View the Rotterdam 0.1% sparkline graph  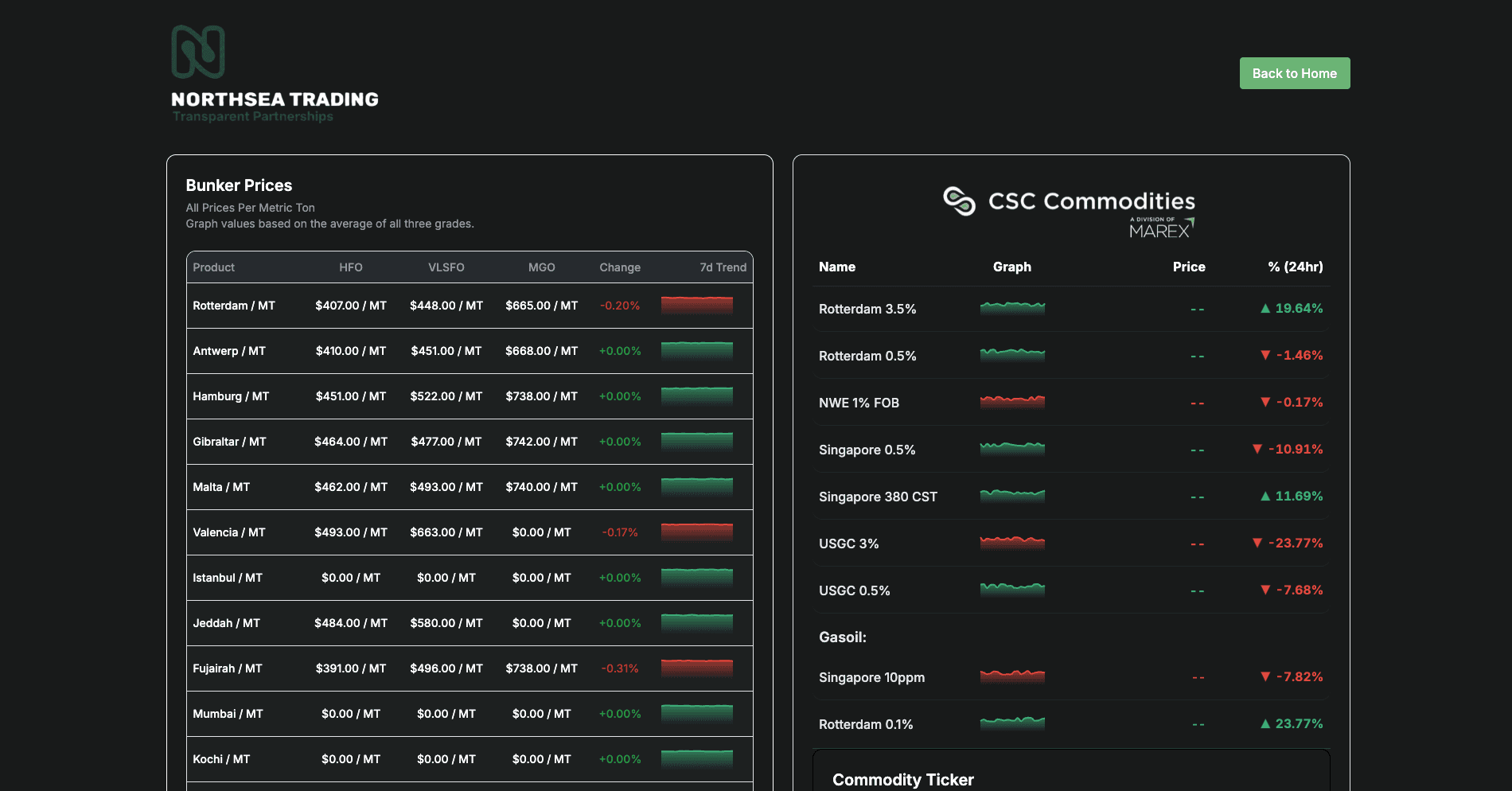click(1012, 723)
